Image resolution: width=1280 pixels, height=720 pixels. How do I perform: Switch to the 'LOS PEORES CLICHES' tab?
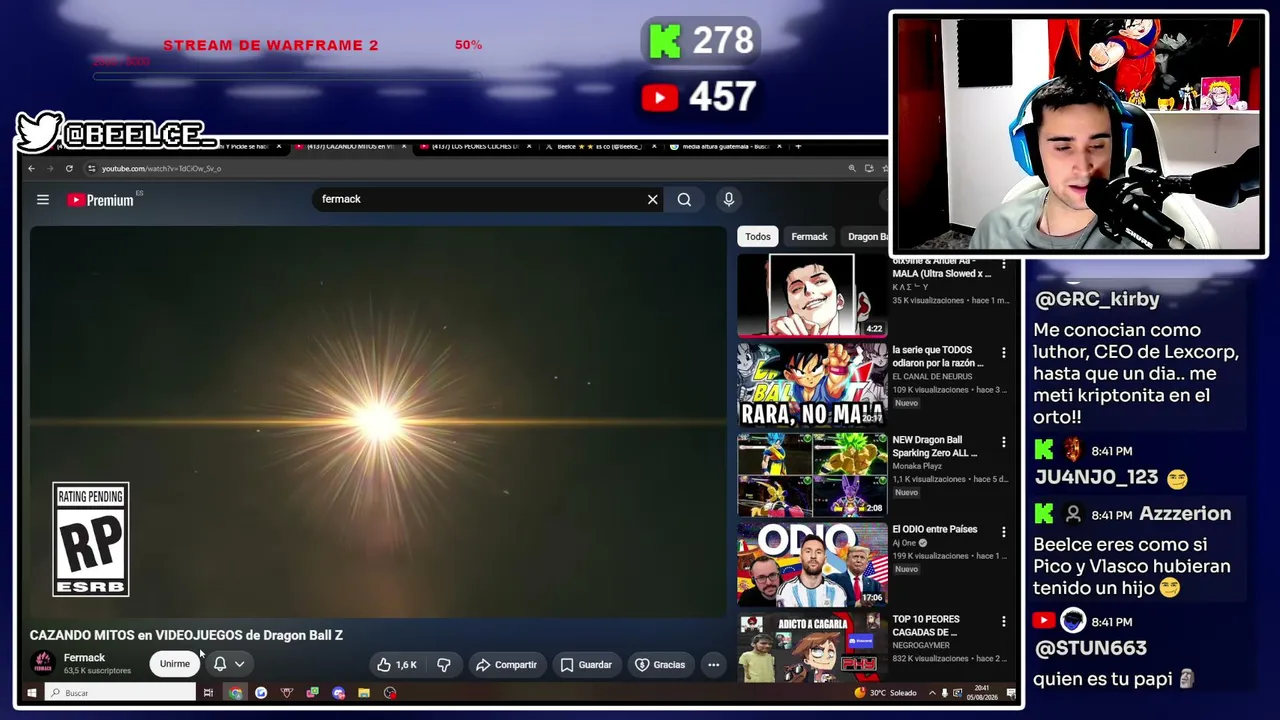475,147
